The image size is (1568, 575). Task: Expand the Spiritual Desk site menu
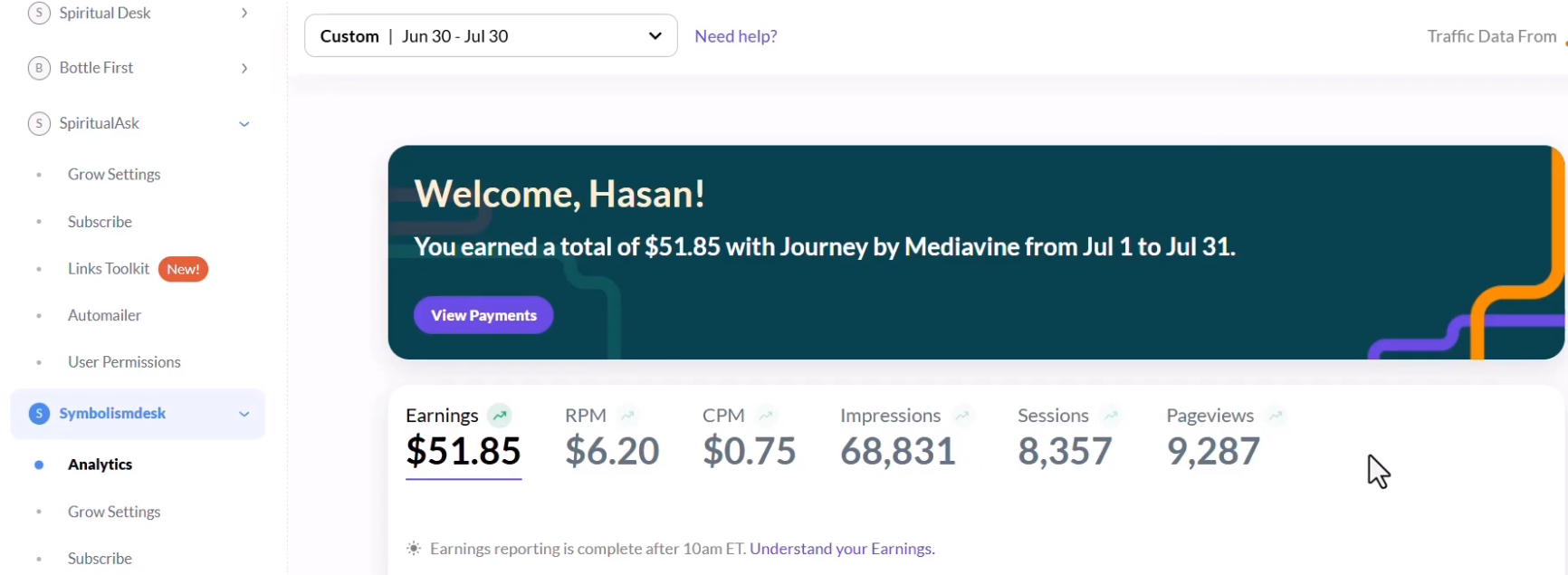(244, 13)
